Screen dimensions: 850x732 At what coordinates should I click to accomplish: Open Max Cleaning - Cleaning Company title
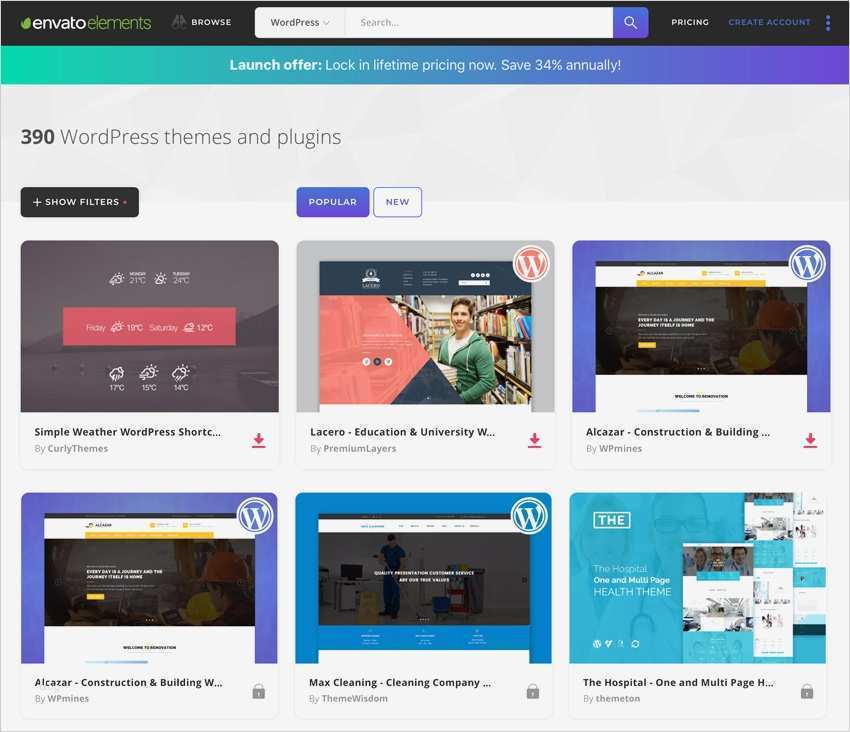(400, 683)
